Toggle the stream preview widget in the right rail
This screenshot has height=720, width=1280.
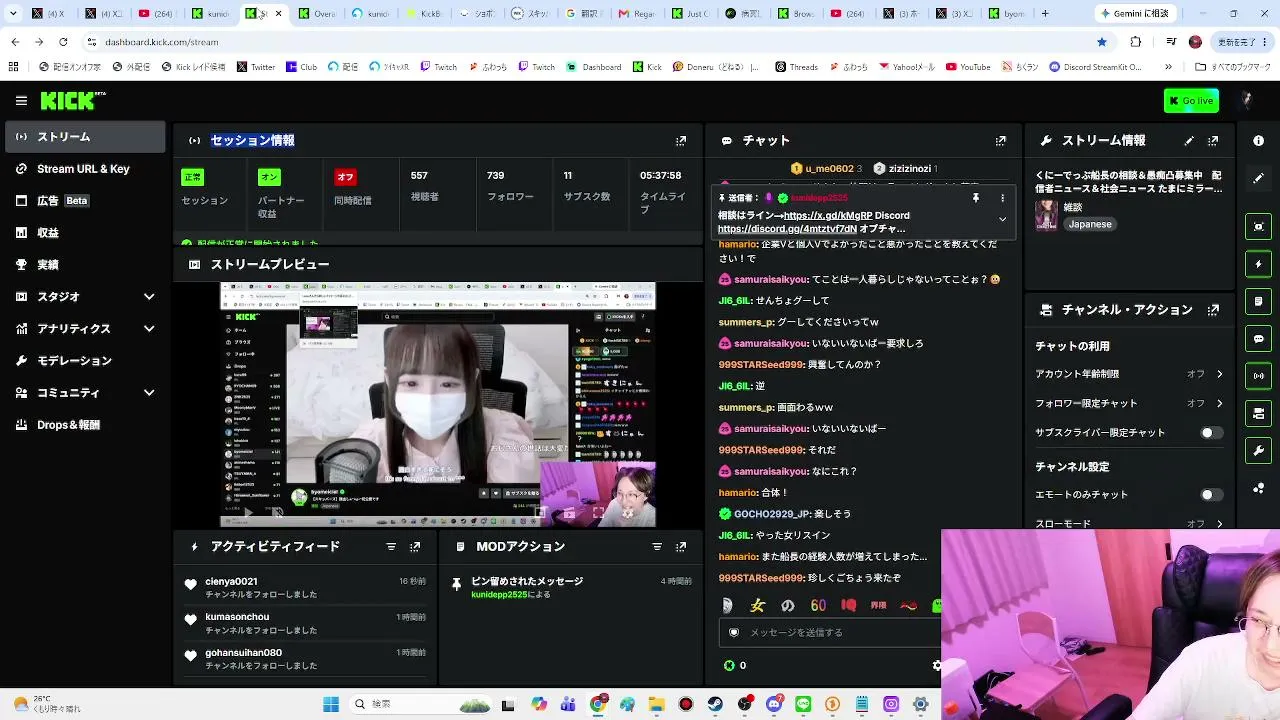click(1259, 227)
